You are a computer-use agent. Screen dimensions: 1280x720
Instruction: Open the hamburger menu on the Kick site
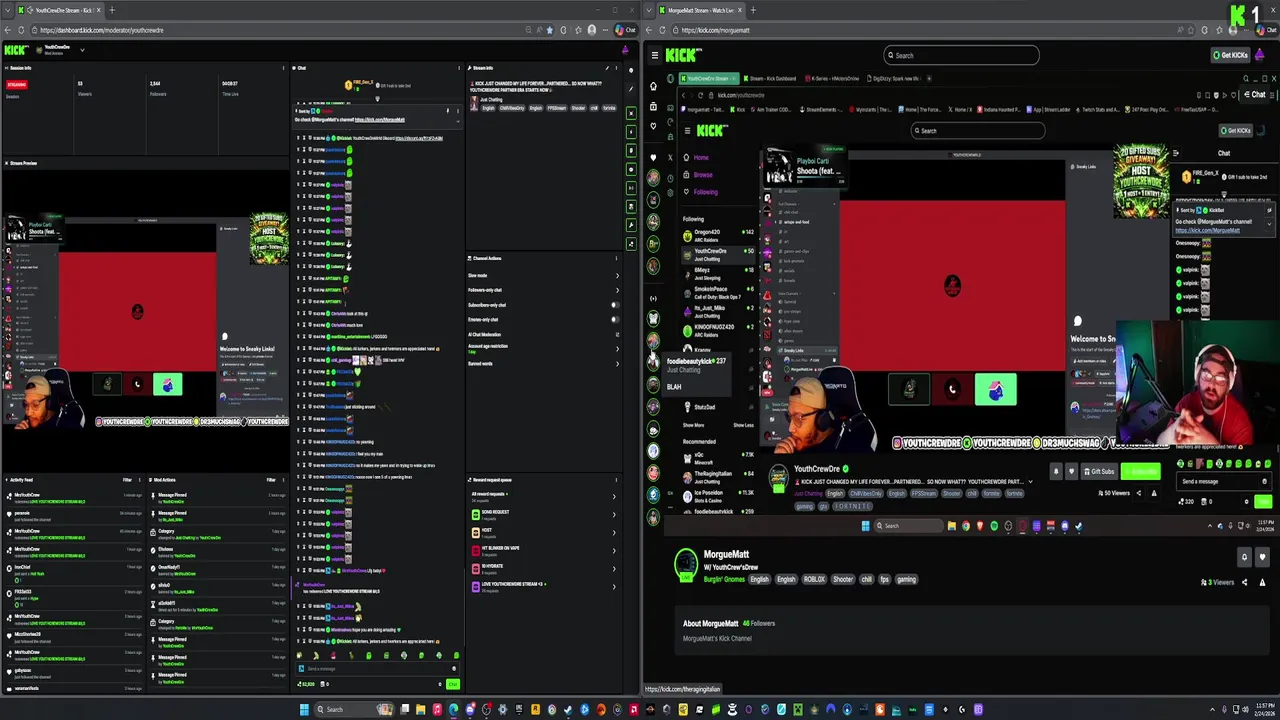pyautogui.click(x=654, y=55)
